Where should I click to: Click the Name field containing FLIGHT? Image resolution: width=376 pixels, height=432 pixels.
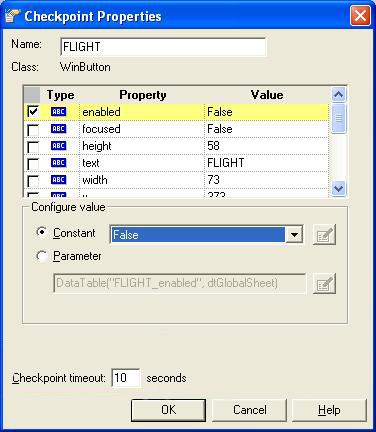click(163, 47)
